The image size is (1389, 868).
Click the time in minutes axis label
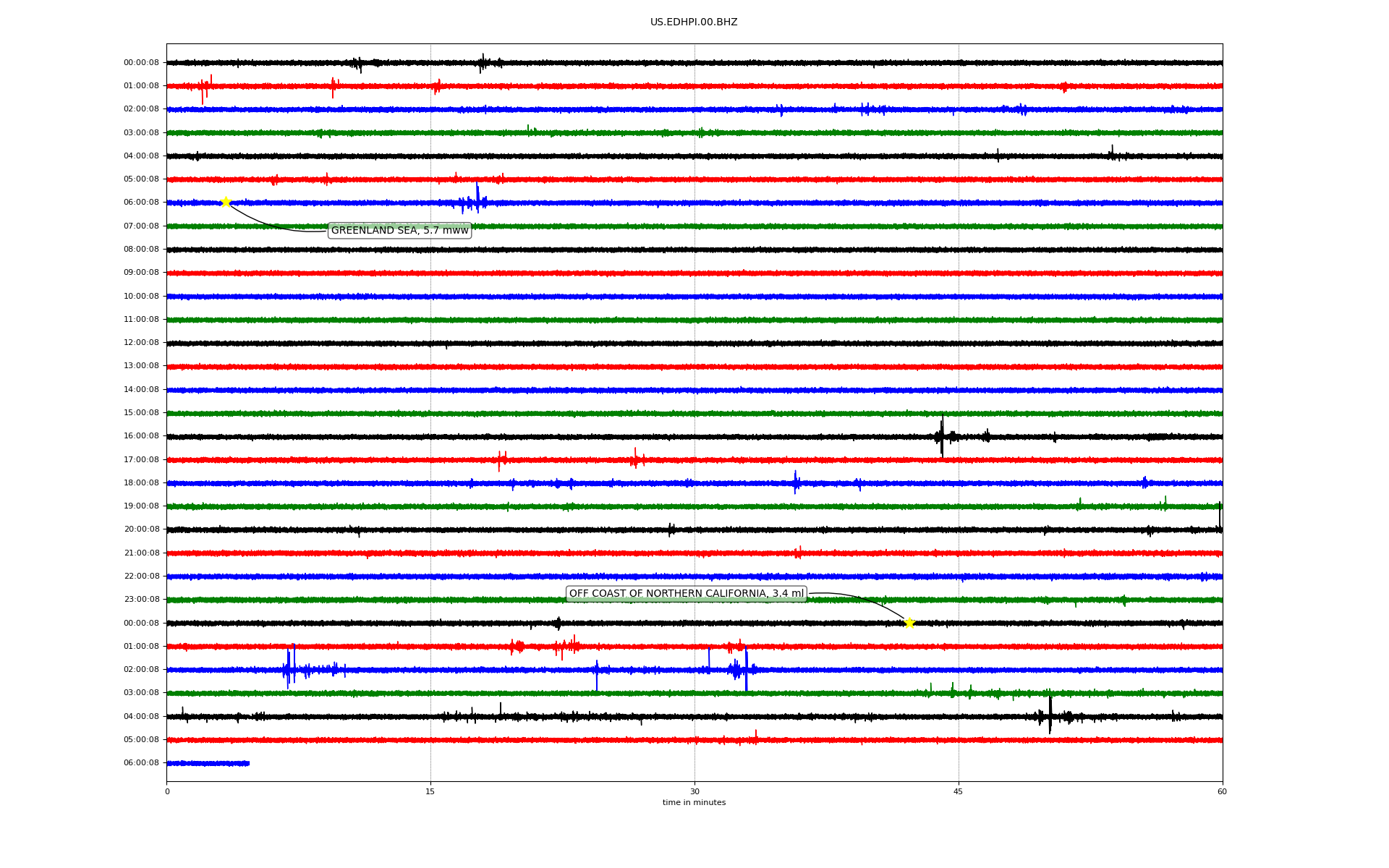tap(694, 803)
